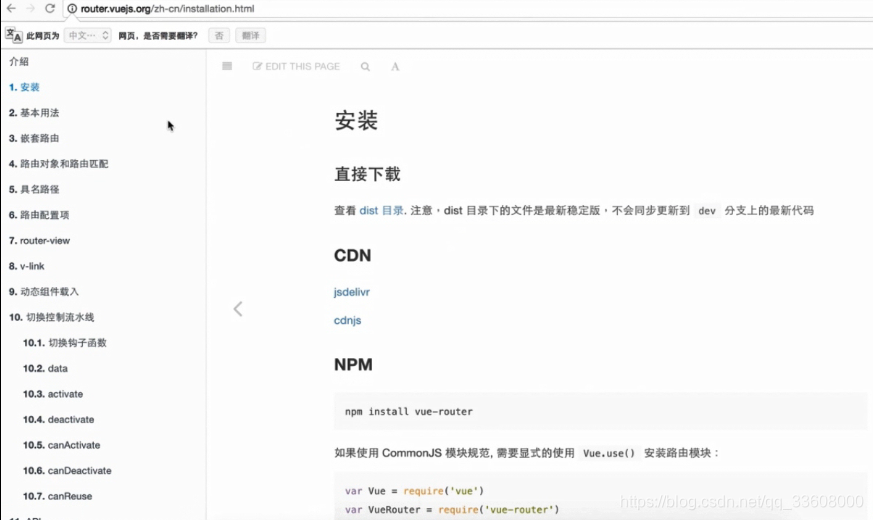Open 10.7. canReuse section

[57, 497]
